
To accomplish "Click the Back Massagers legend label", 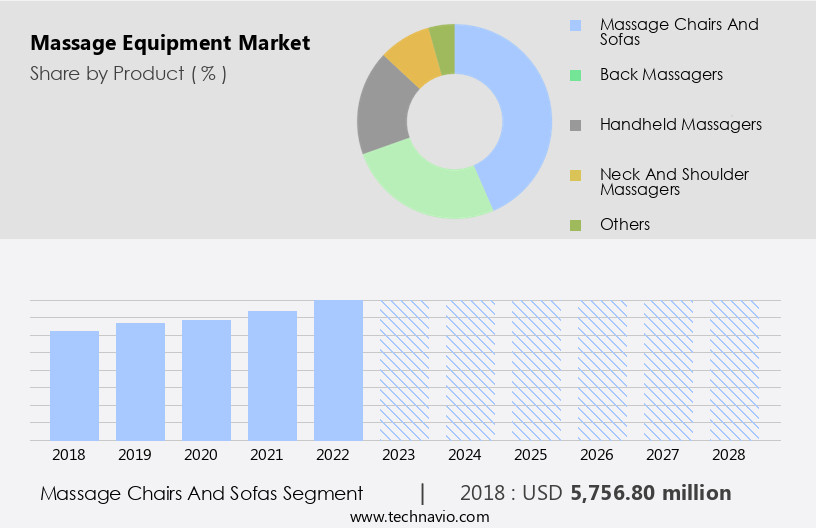I will click(x=661, y=75).
